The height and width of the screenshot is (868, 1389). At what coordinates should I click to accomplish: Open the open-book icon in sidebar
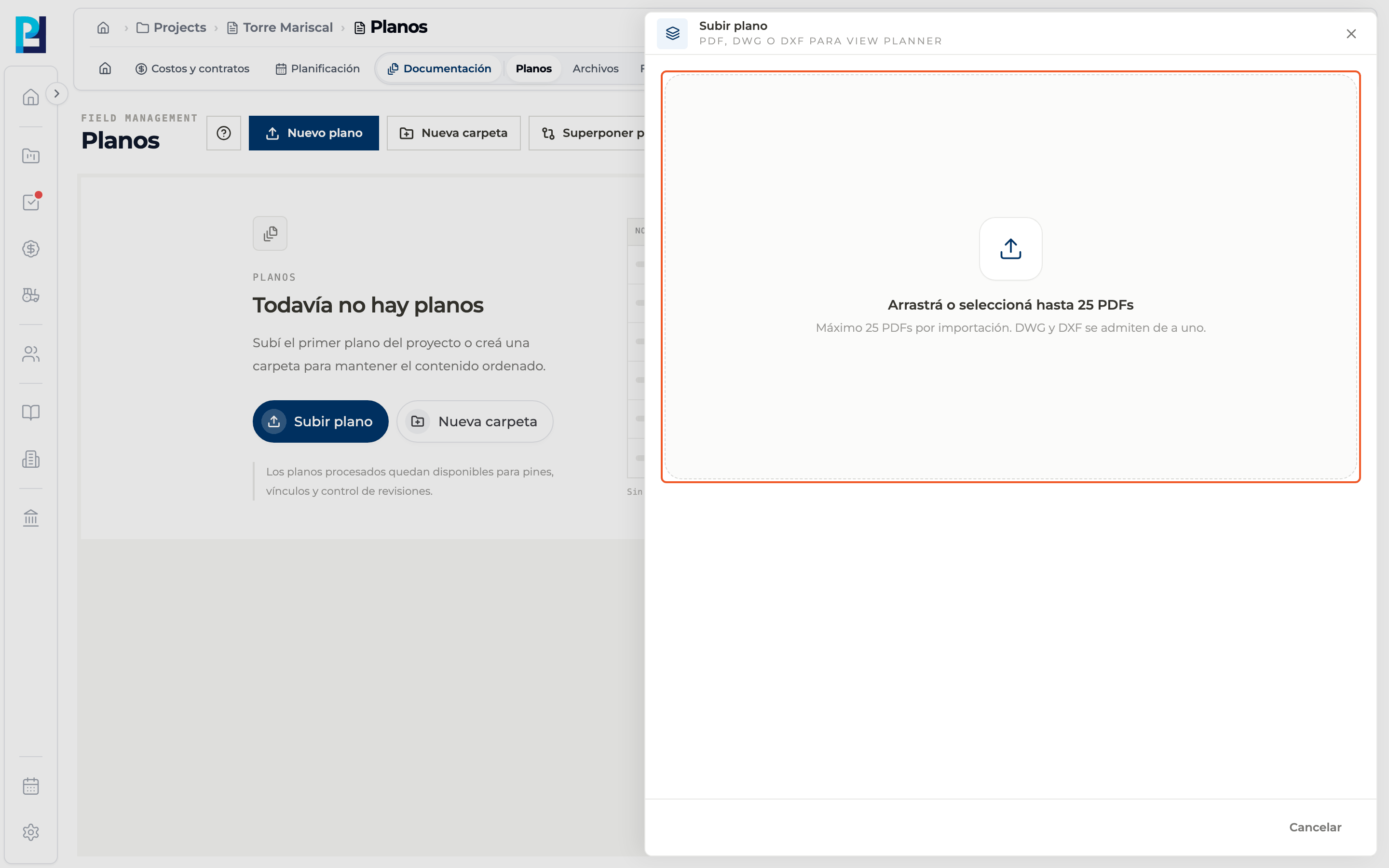click(30, 413)
